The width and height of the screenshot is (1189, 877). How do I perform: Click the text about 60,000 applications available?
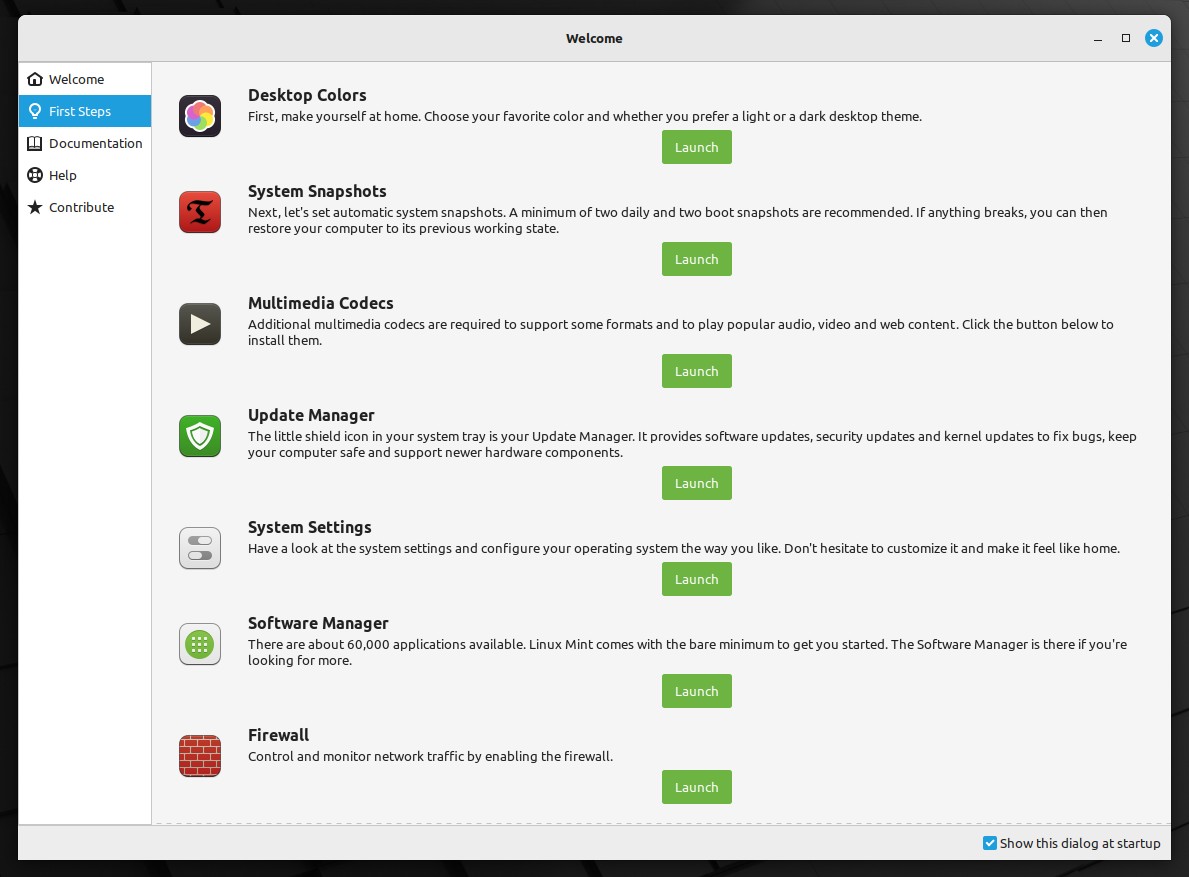point(687,652)
